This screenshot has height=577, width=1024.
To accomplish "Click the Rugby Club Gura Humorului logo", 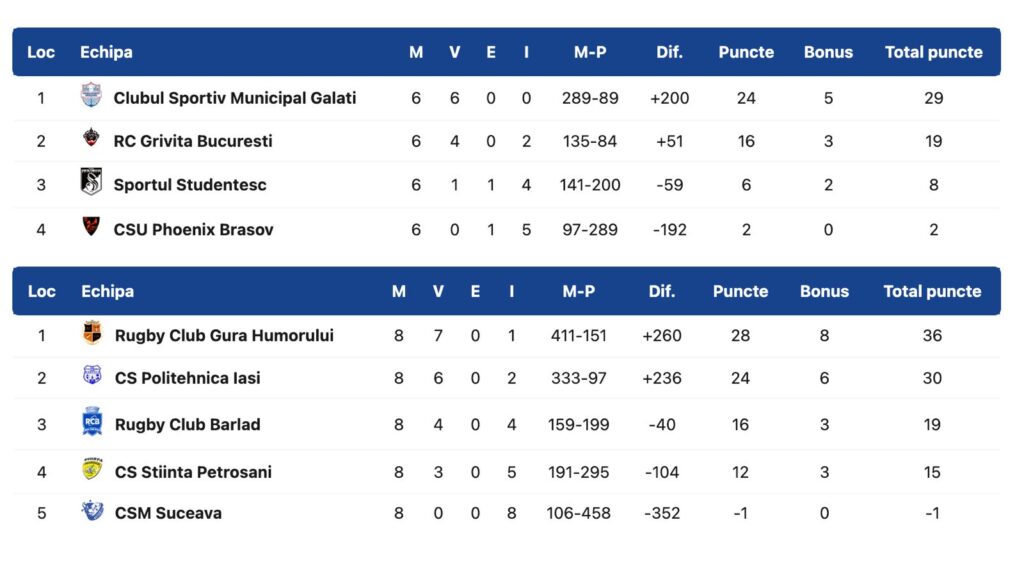I will pos(92,334).
